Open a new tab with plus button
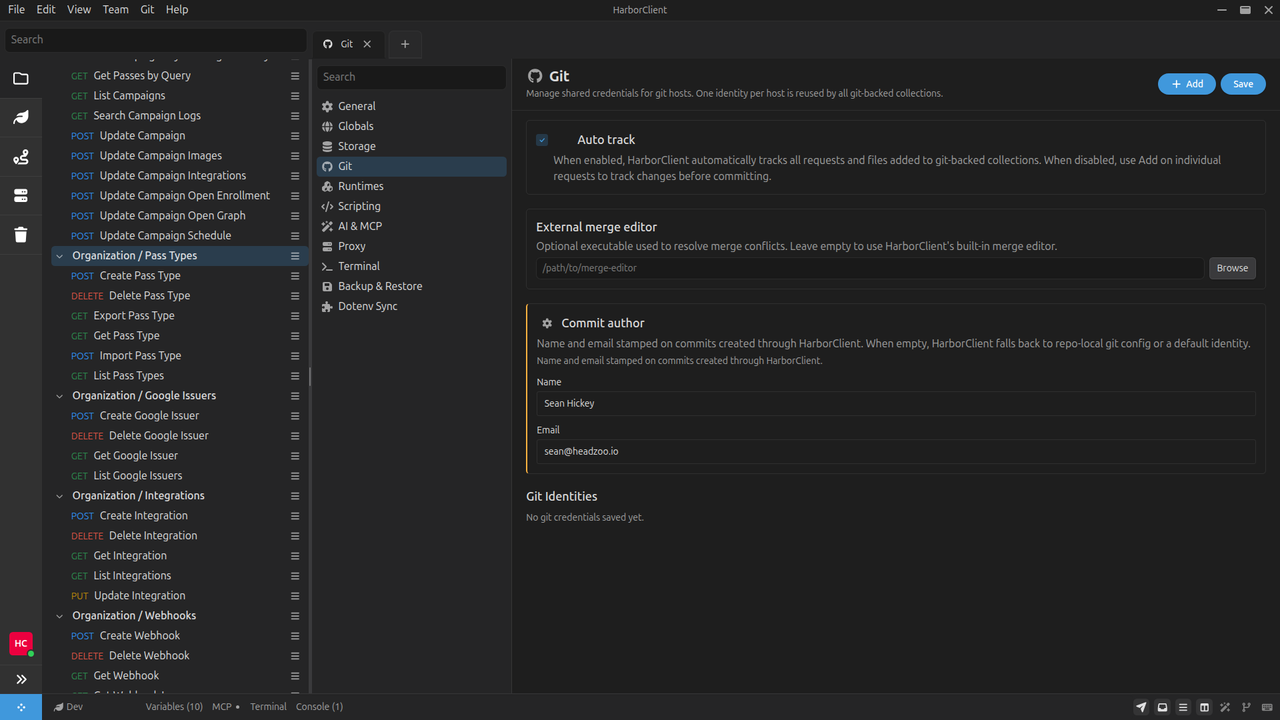1280x720 pixels. tap(404, 44)
